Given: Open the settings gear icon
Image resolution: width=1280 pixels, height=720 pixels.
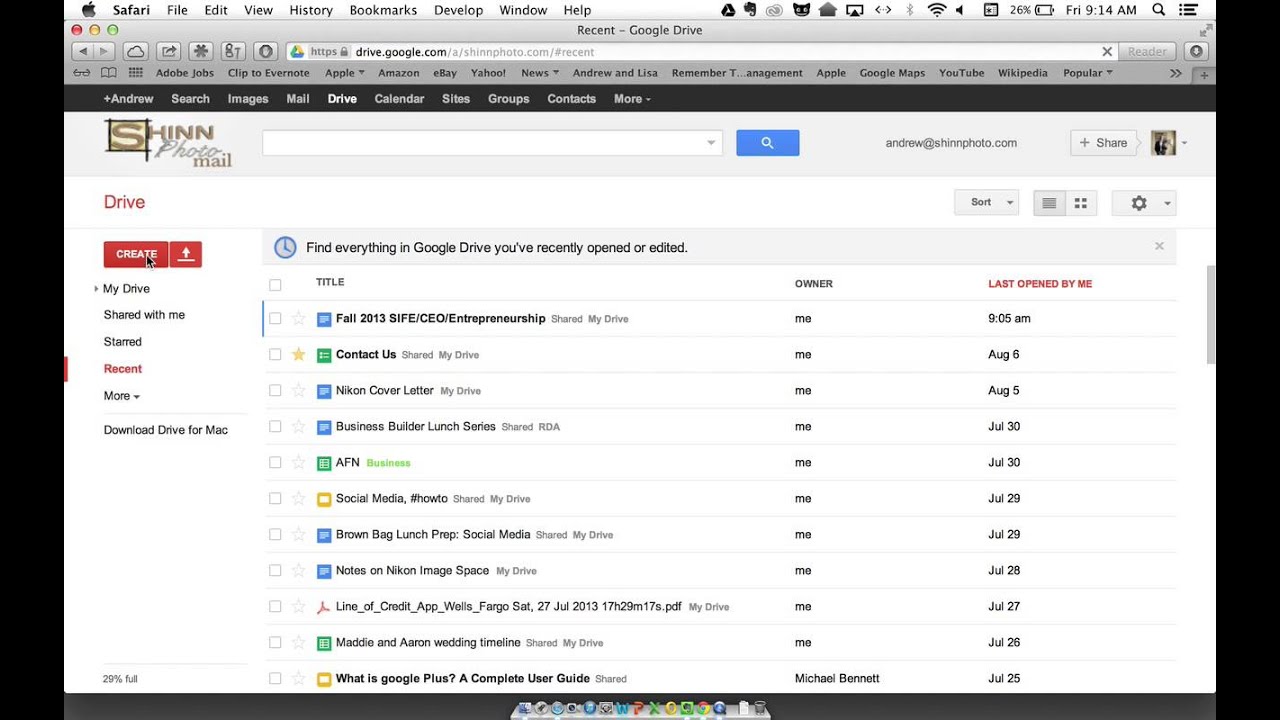Looking at the screenshot, I should 1139,203.
